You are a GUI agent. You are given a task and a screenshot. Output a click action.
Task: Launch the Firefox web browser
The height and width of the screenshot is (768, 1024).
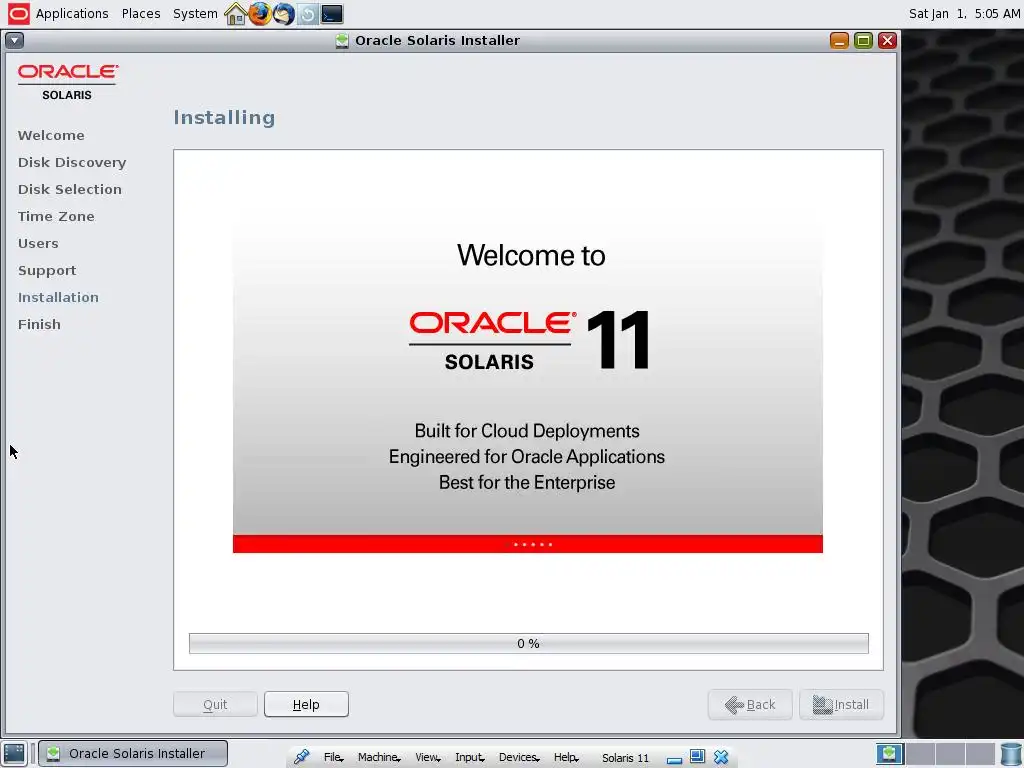pos(259,14)
